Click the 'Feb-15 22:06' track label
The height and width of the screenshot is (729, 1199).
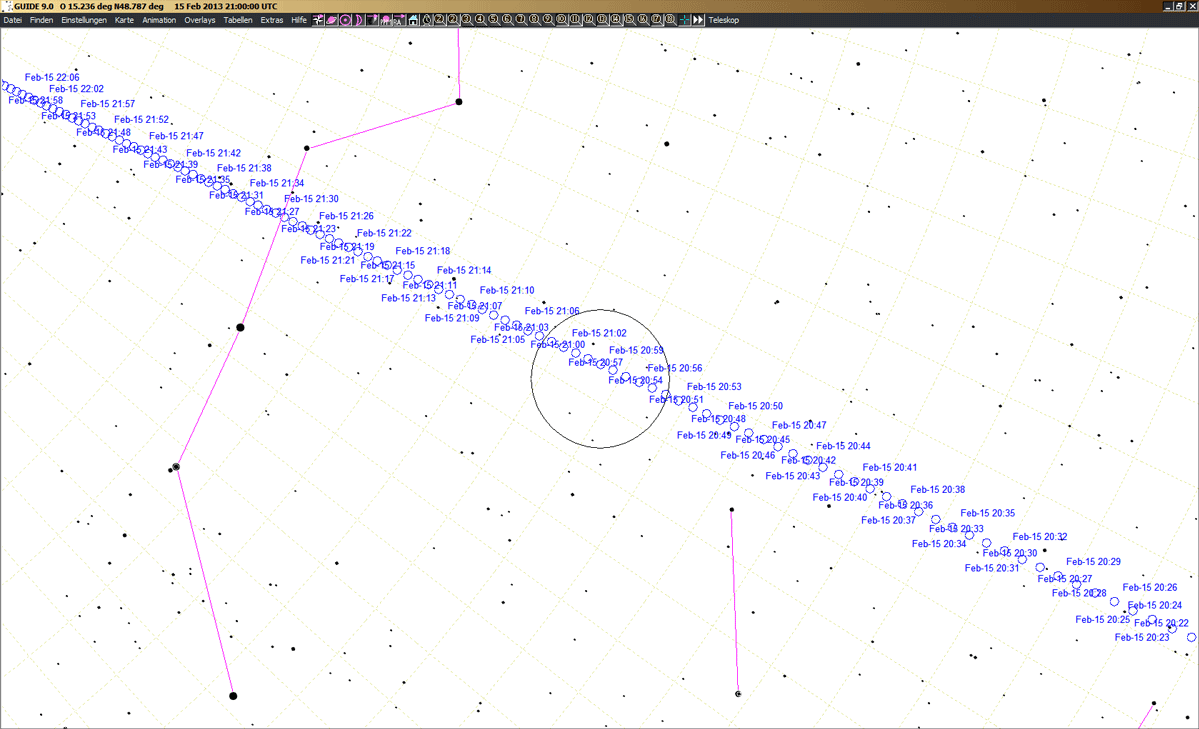pos(52,77)
